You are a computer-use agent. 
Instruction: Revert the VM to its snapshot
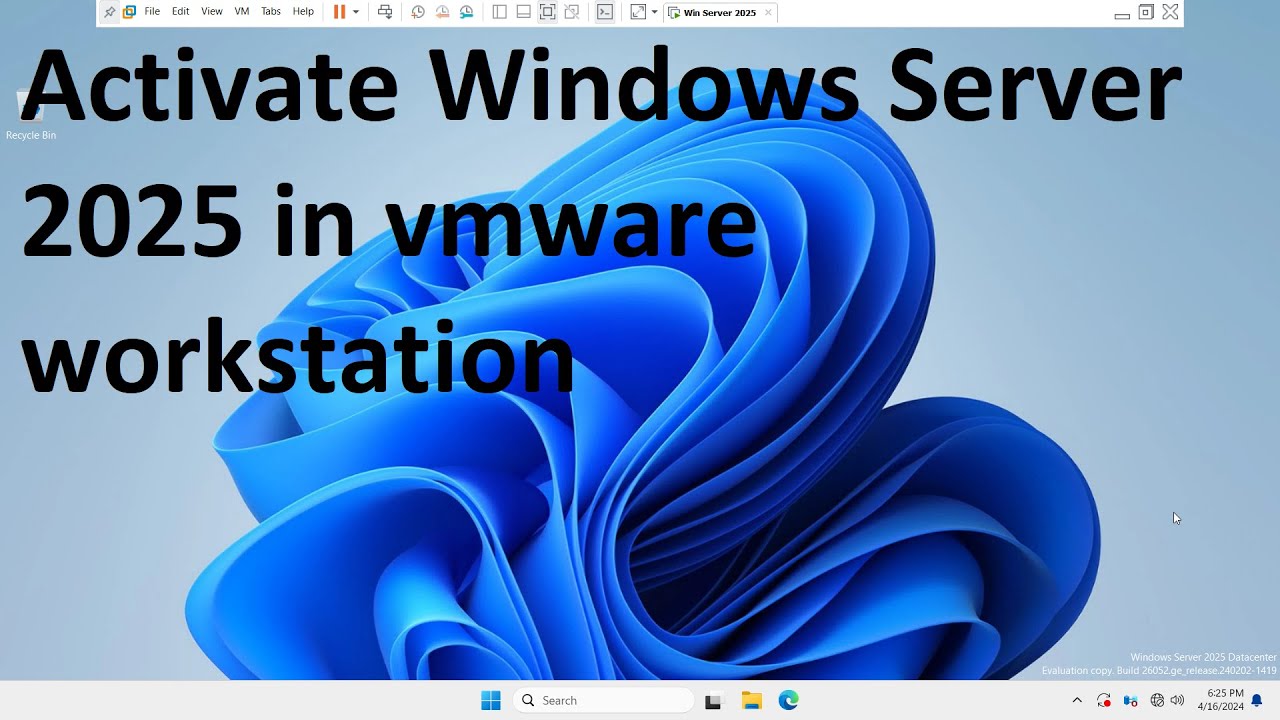pyautogui.click(x=442, y=12)
